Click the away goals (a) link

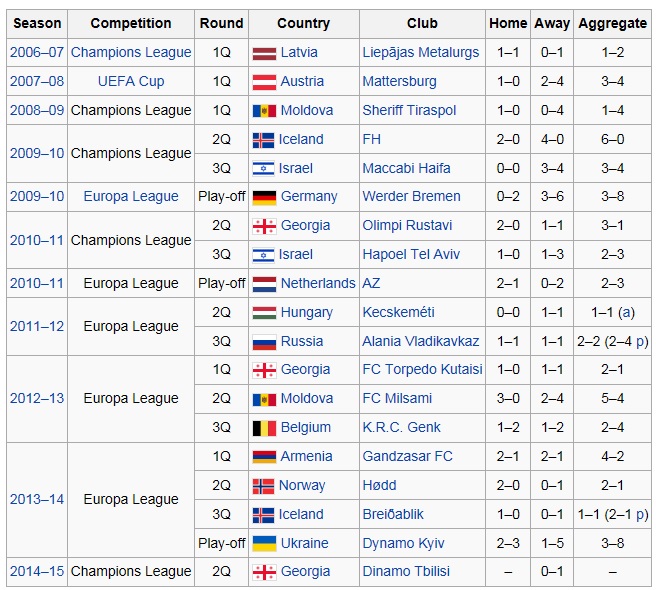pyautogui.click(x=626, y=312)
